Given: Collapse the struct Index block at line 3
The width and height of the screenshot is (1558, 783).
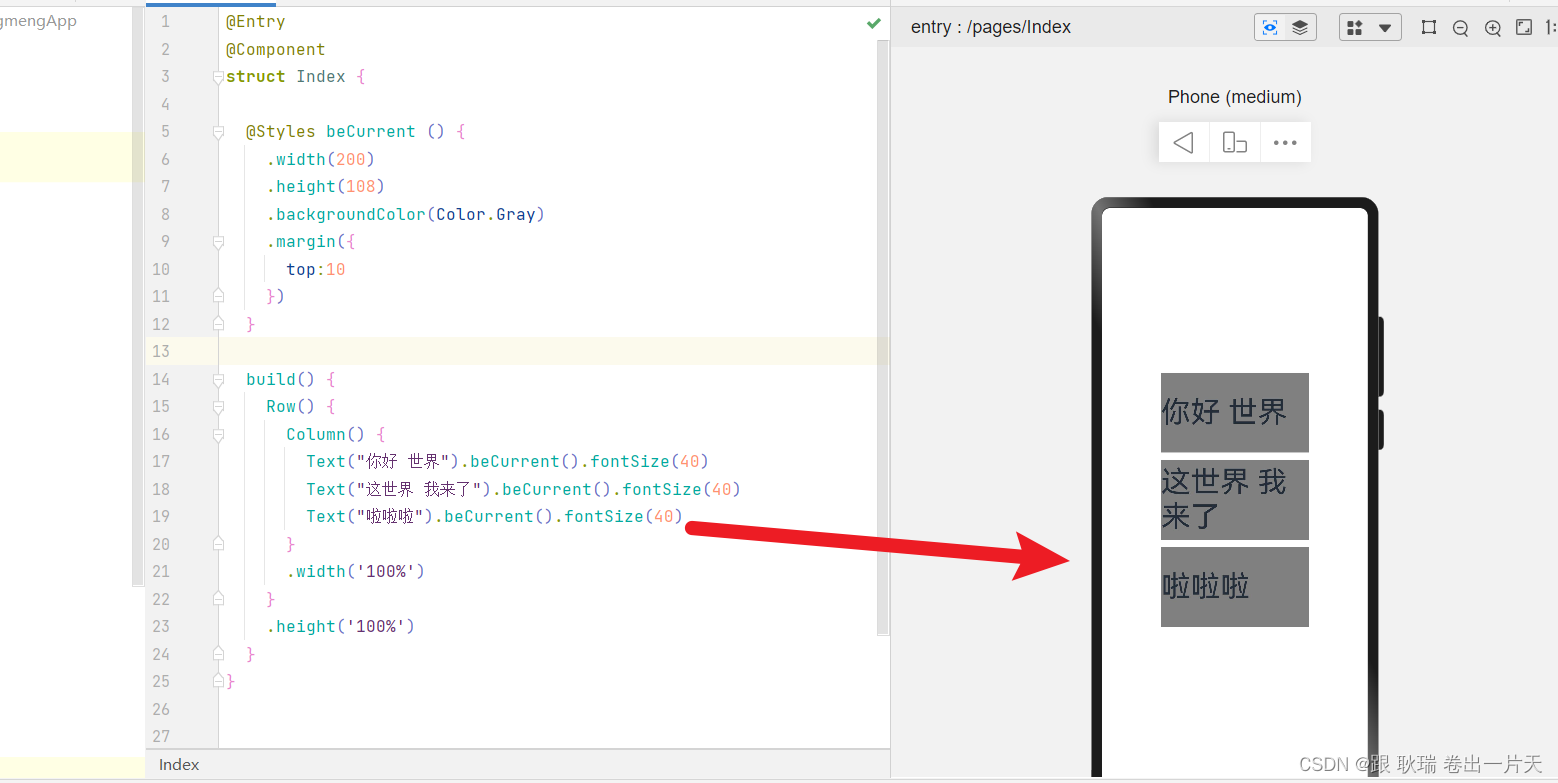Looking at the screenshot, I should click(218, 77).
